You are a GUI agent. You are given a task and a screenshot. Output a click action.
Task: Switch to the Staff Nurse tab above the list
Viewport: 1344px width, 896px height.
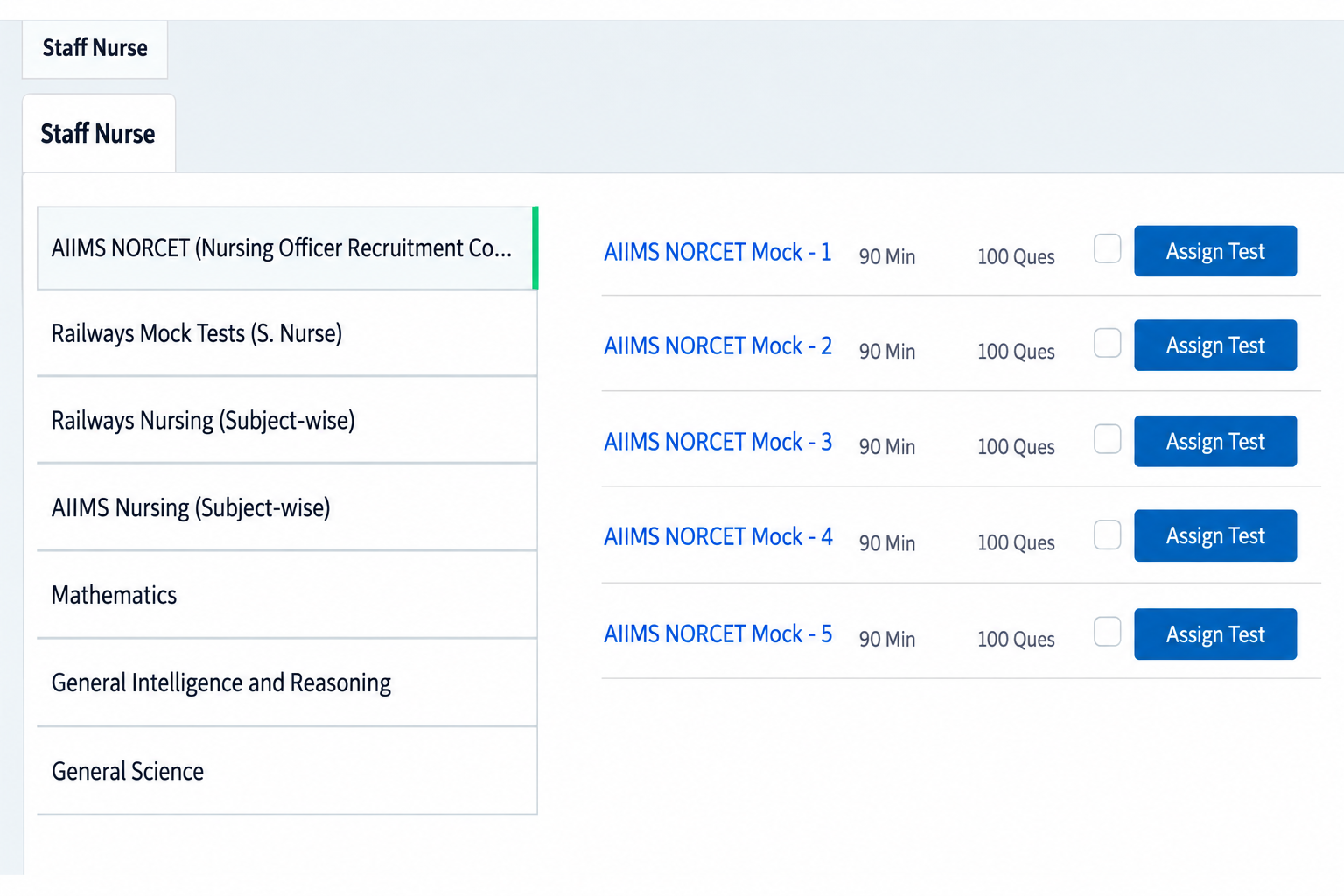[99, 134]
